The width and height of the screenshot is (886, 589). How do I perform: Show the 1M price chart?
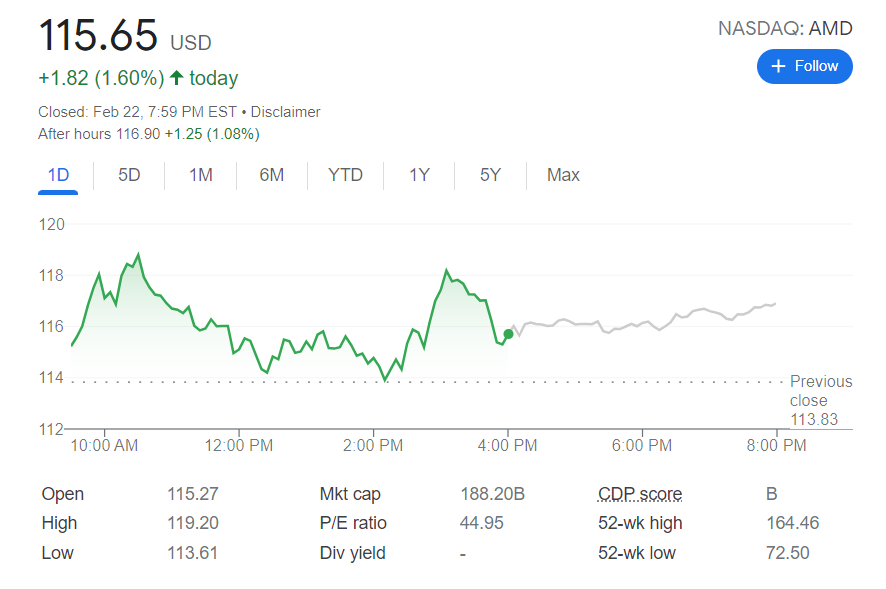coord(201,175)
